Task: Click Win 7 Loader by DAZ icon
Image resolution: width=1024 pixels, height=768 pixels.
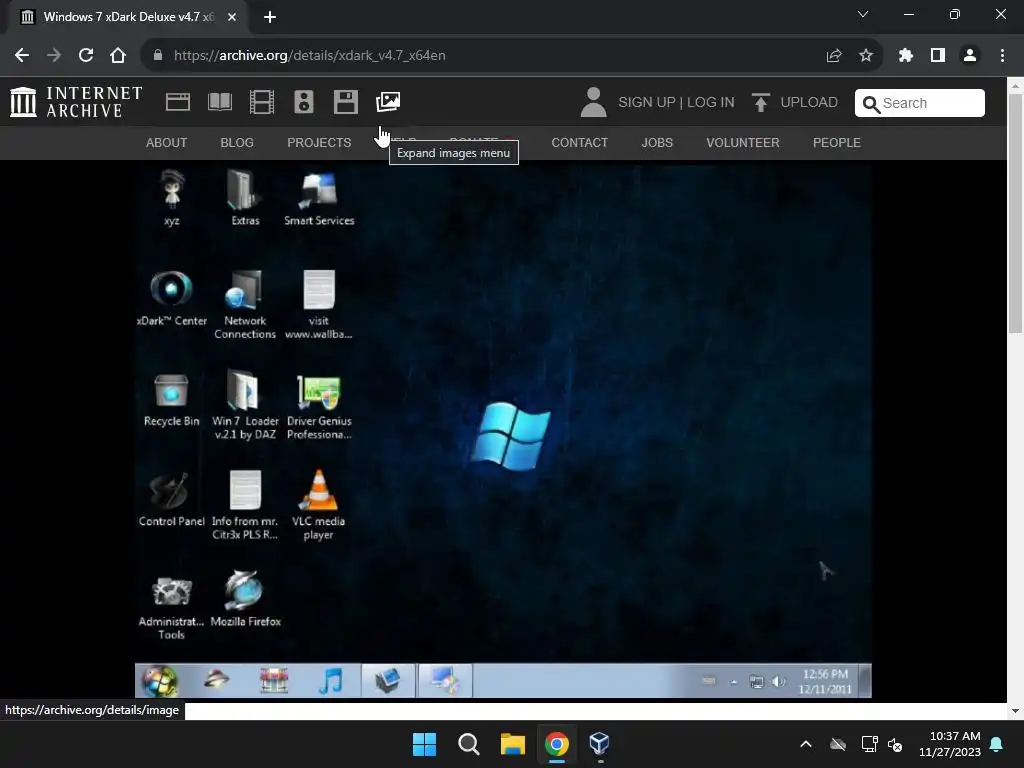Action: [245, 405]
